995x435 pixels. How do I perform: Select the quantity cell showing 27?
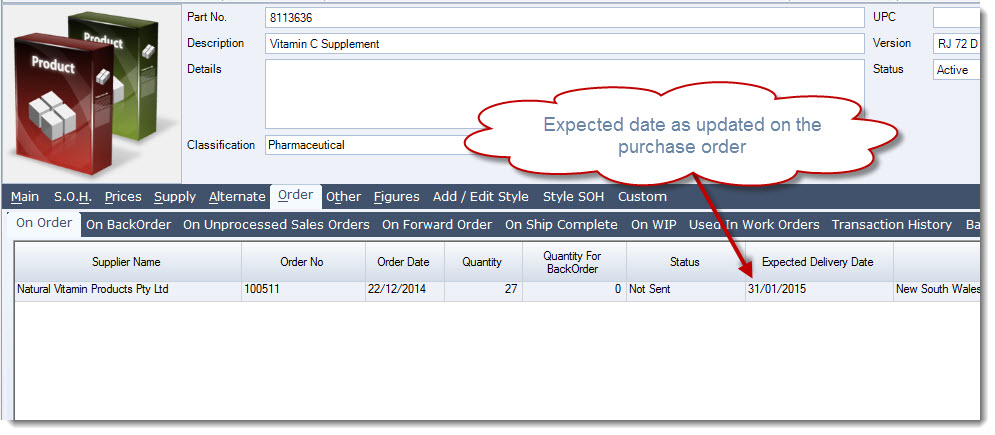coord(482,290)
